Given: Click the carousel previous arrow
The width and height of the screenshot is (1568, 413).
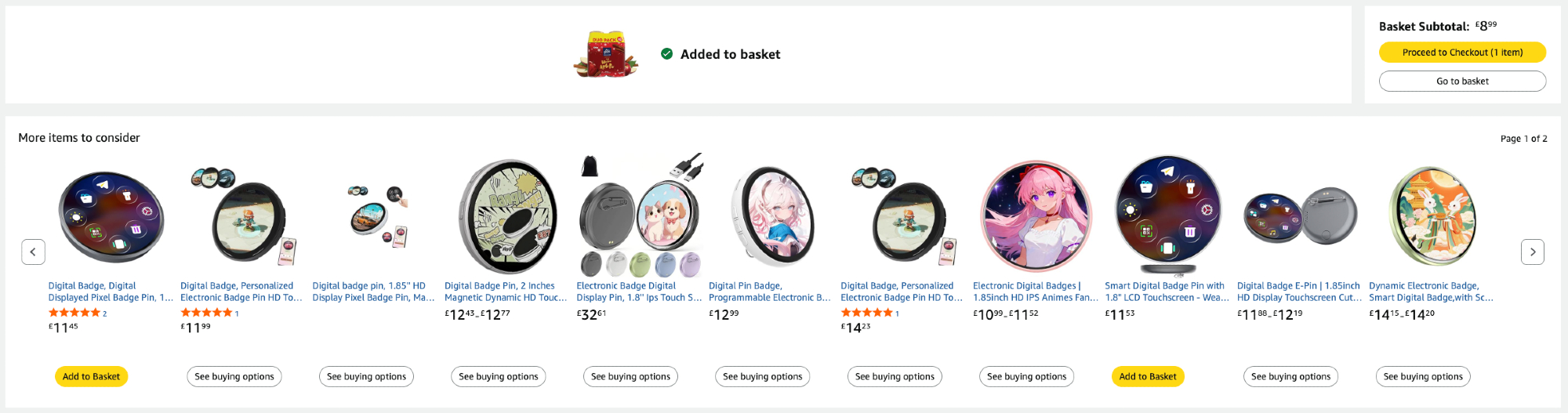Looking at the screenshot, I should click(x=33, y=252).
